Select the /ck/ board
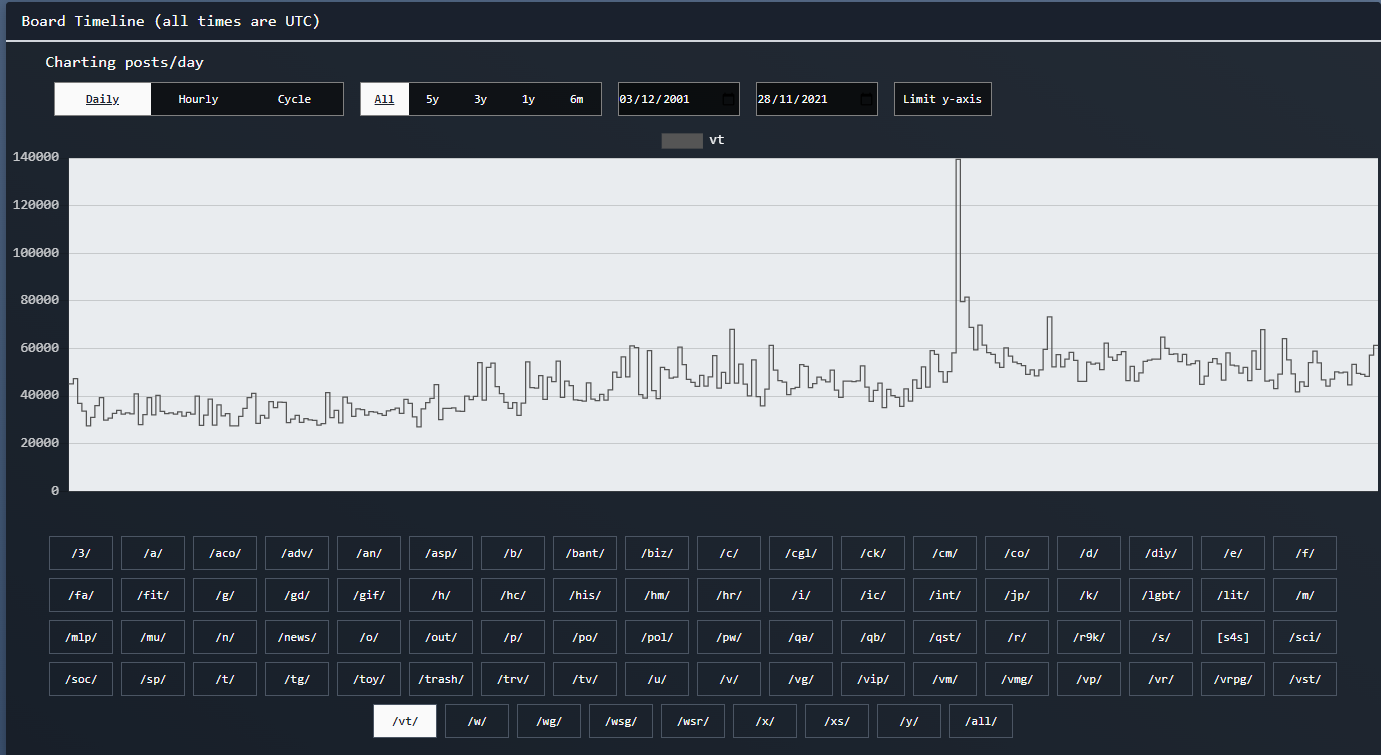Screen dimensions: 1381x755 (873, 553)
